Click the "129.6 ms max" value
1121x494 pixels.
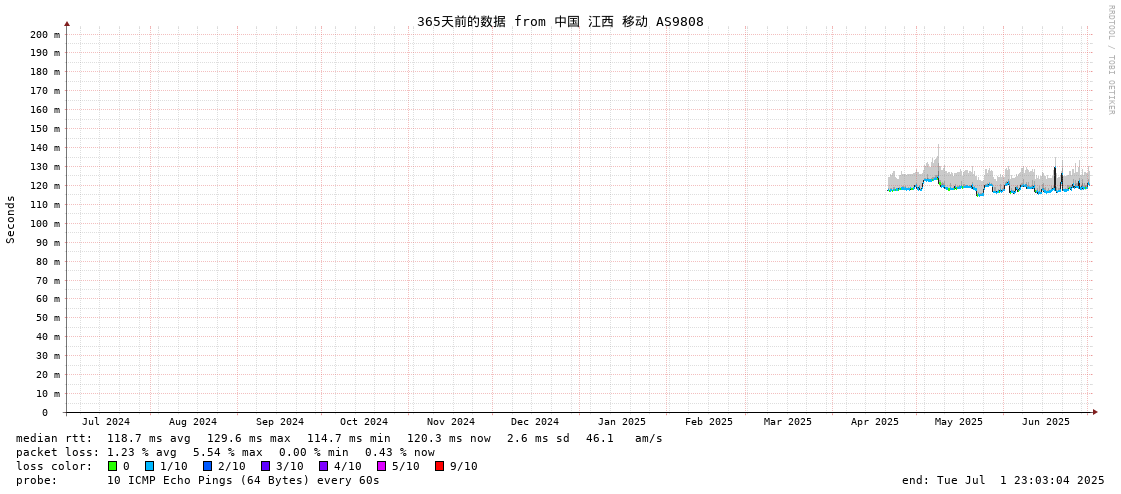tap(249, 438)
